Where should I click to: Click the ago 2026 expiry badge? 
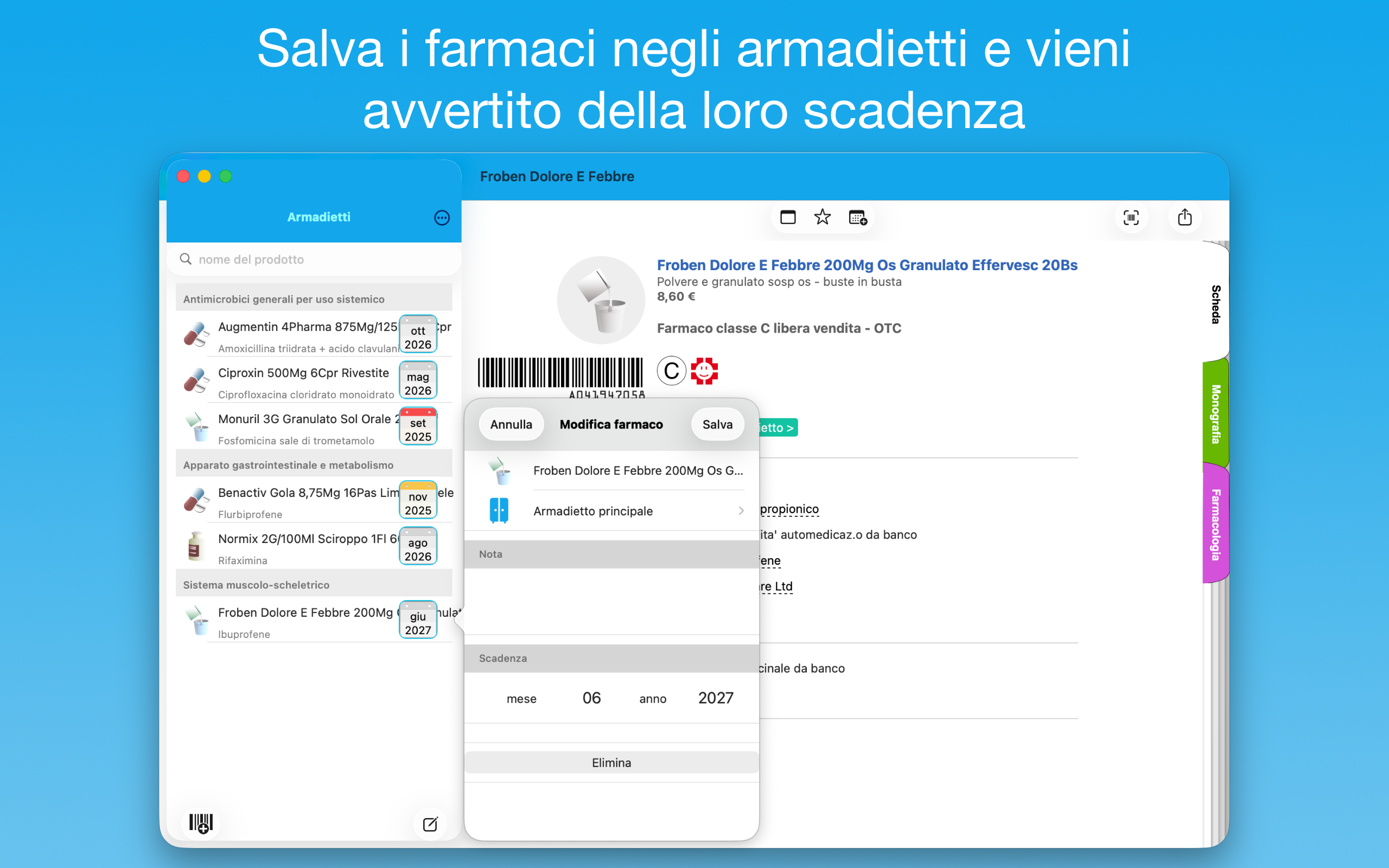coord(417,546)
